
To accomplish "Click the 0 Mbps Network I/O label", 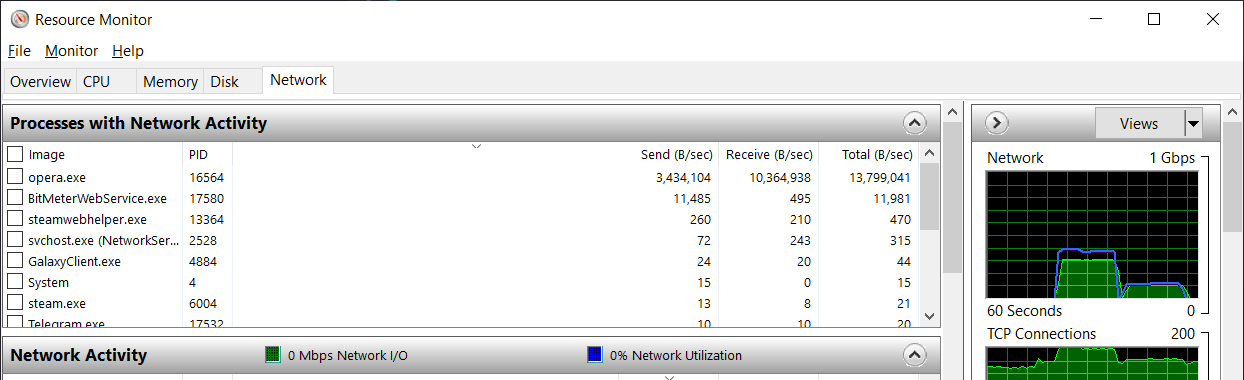I will coord(348,355).
